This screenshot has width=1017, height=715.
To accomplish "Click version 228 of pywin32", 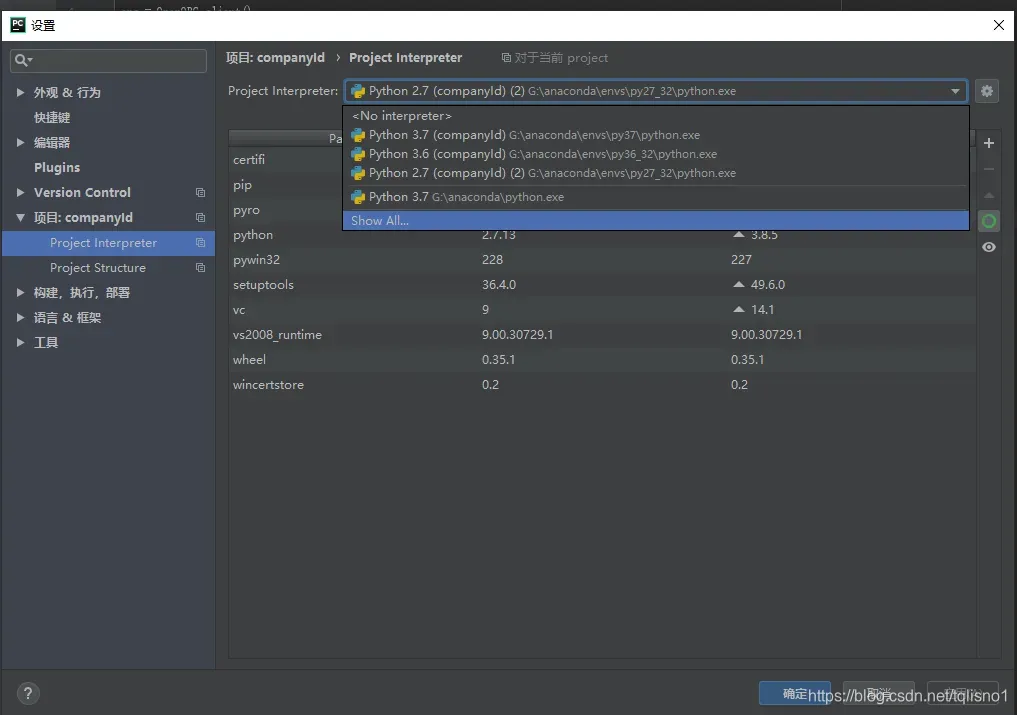I will point(492,260).
